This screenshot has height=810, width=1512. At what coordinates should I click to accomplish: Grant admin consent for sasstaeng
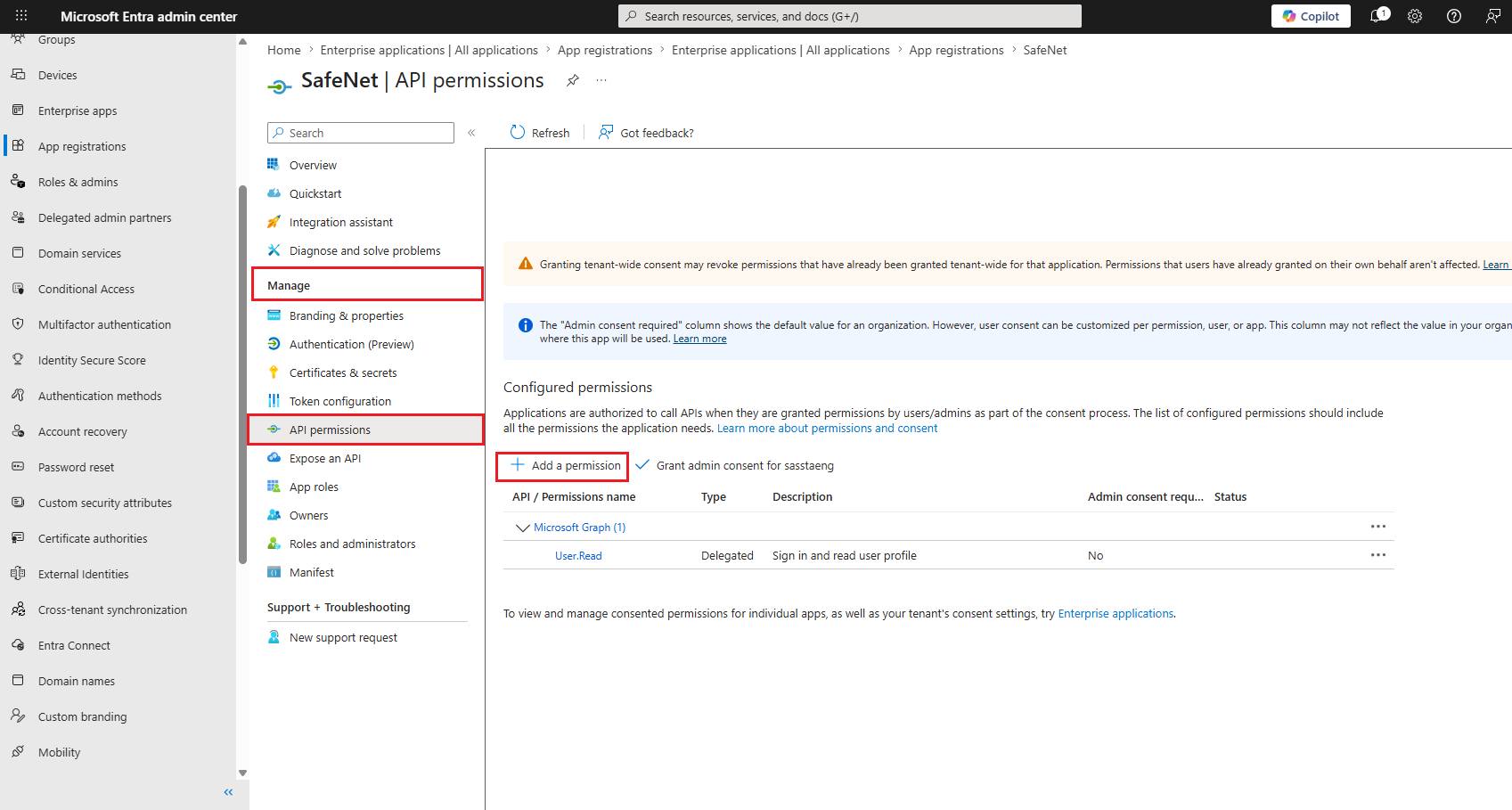734,466
